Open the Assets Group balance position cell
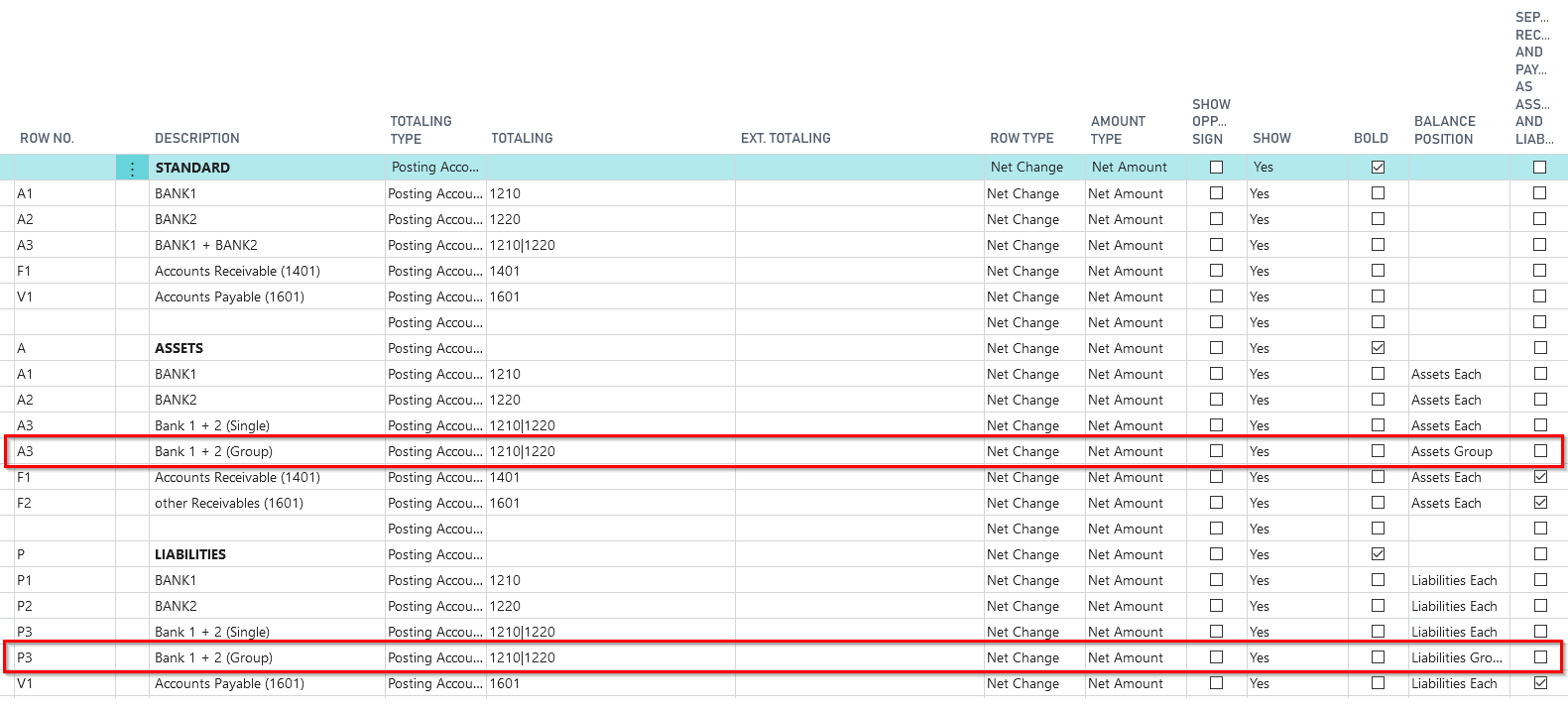 coord(1452,451)
